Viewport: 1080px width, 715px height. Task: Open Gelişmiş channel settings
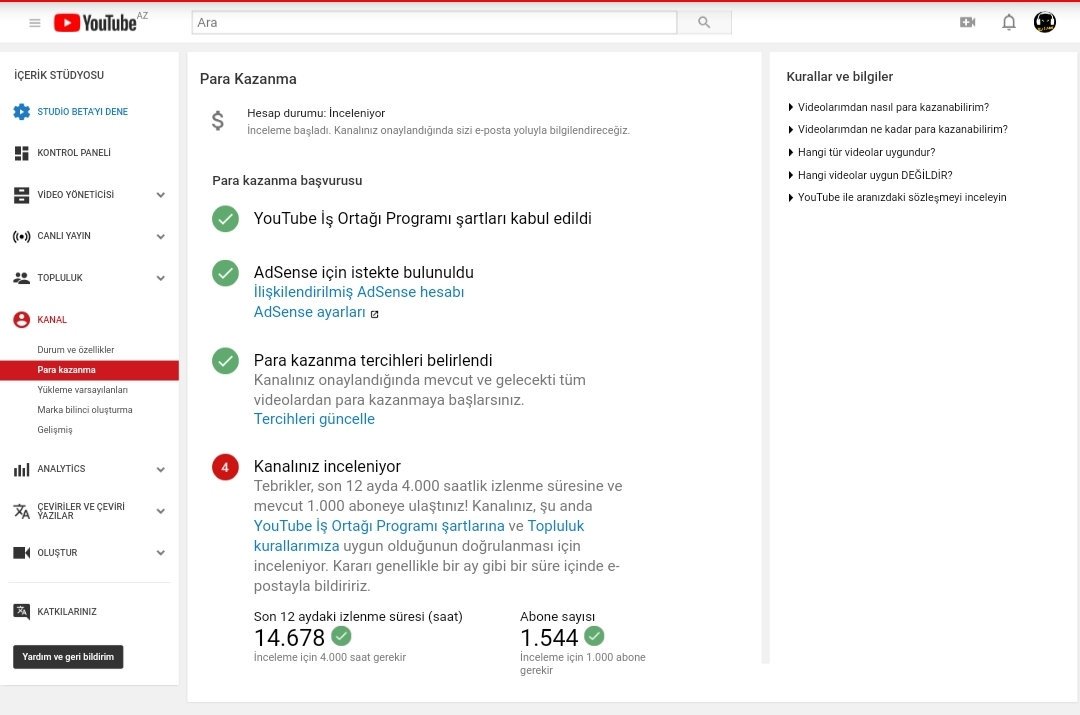click(54, 430)
